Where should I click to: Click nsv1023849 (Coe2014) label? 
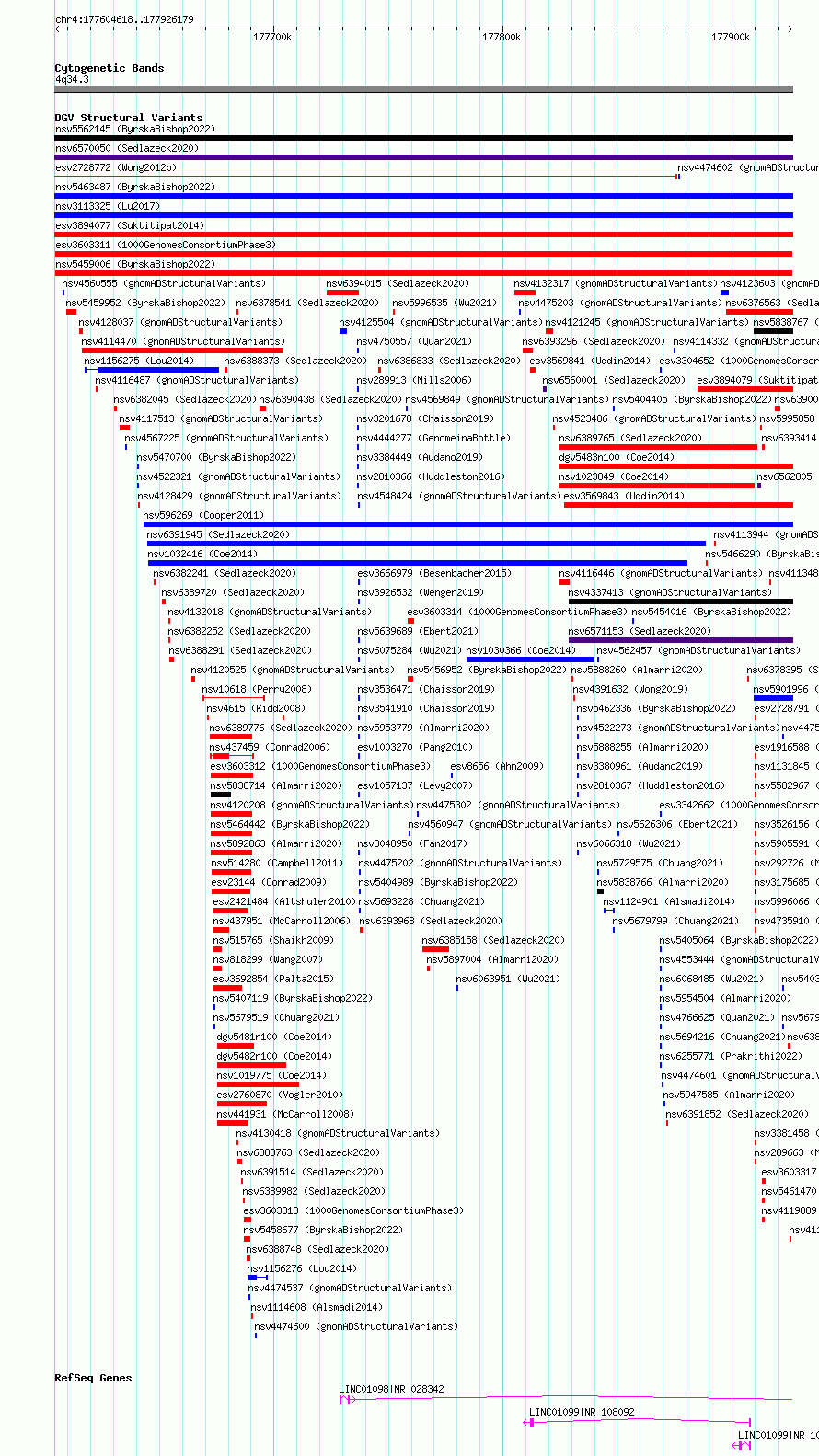[x=614, y=476]
